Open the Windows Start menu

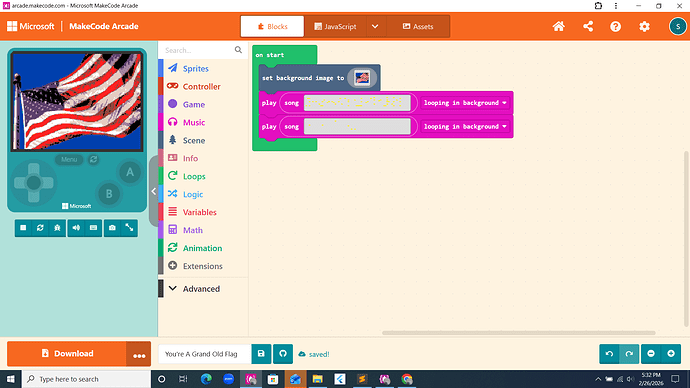tap(11, 379)
